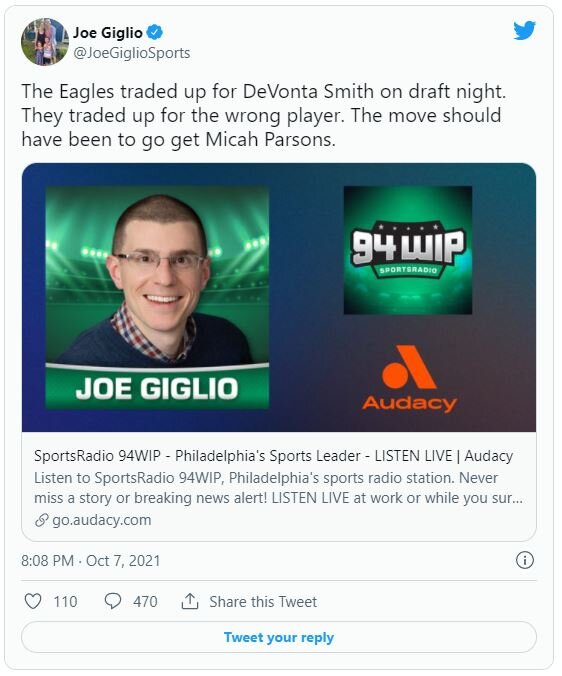Screen dimensions: 562x676
Task: Click the 110 likes count
Action: coord(65,601)
